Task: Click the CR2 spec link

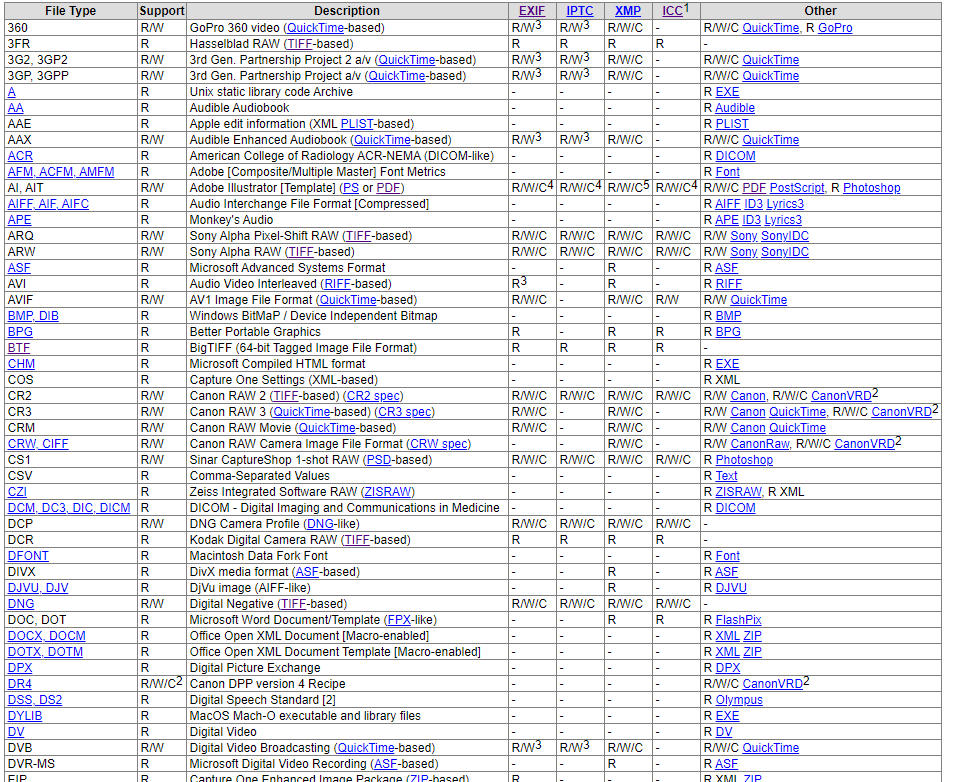Action: pos(373,396)
